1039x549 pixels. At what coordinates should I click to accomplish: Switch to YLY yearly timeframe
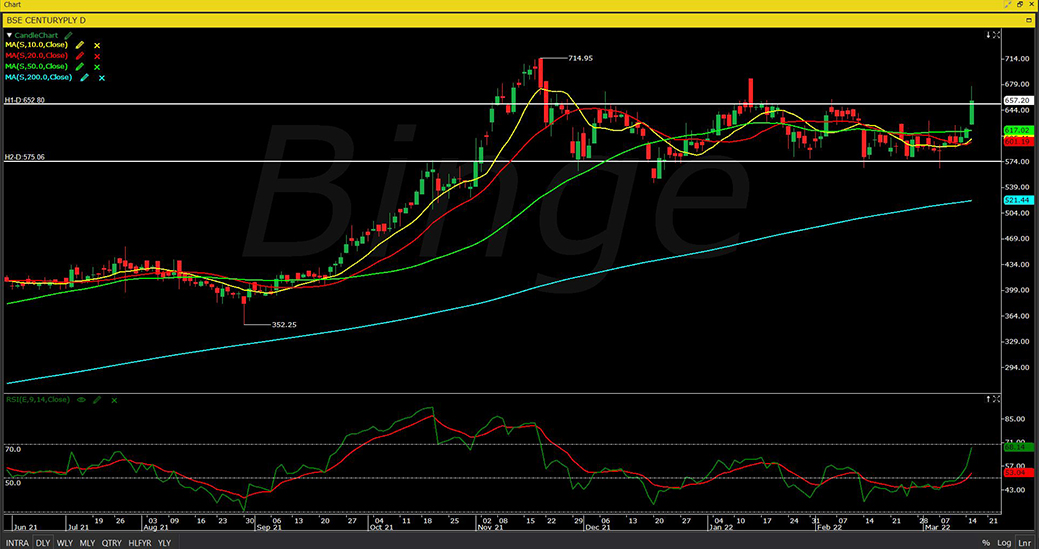tap(164, 542)
